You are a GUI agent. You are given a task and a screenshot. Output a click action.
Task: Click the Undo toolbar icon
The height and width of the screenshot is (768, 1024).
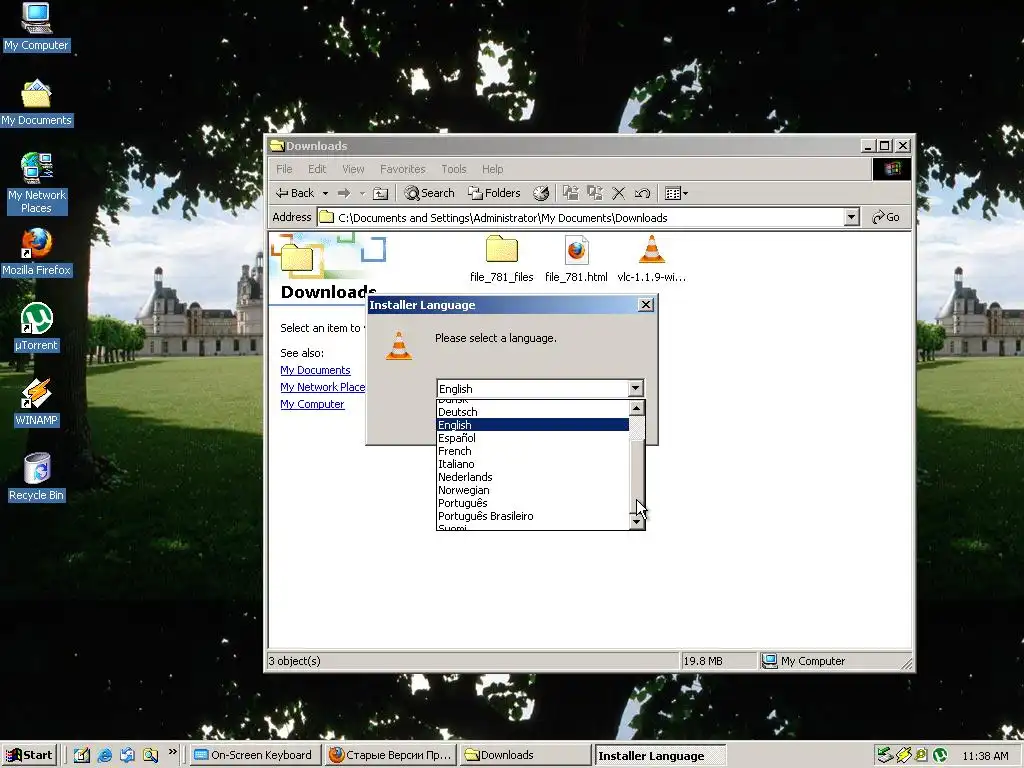[x=642, y=193]
